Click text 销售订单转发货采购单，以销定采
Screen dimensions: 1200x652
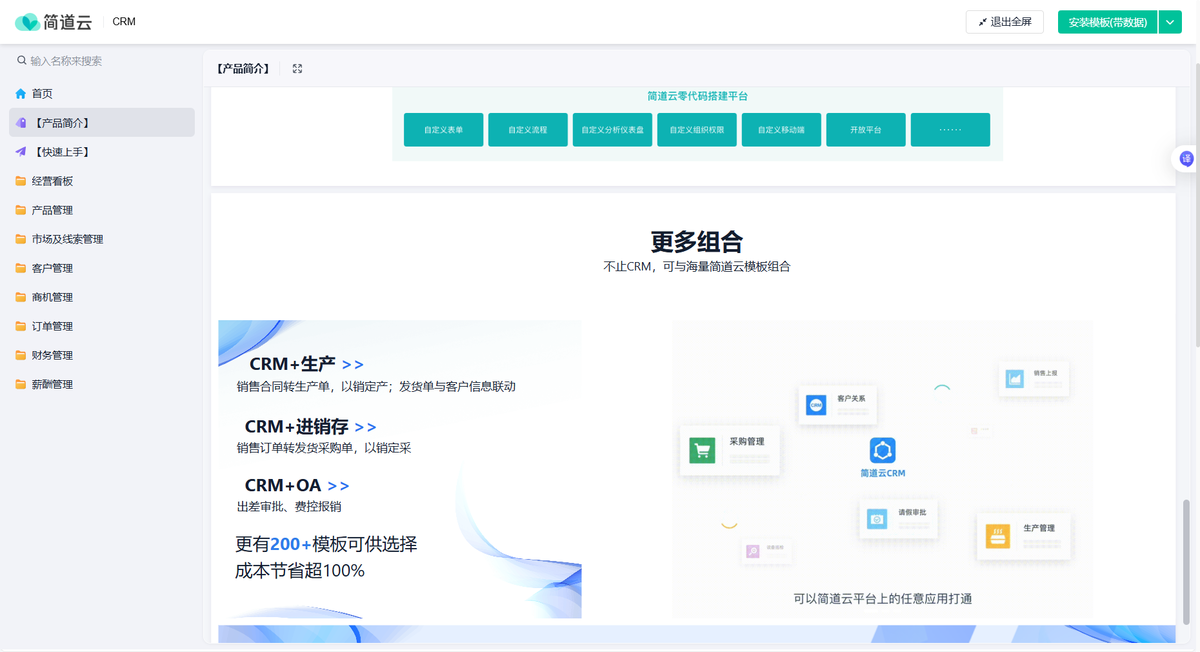pos(324,448)
